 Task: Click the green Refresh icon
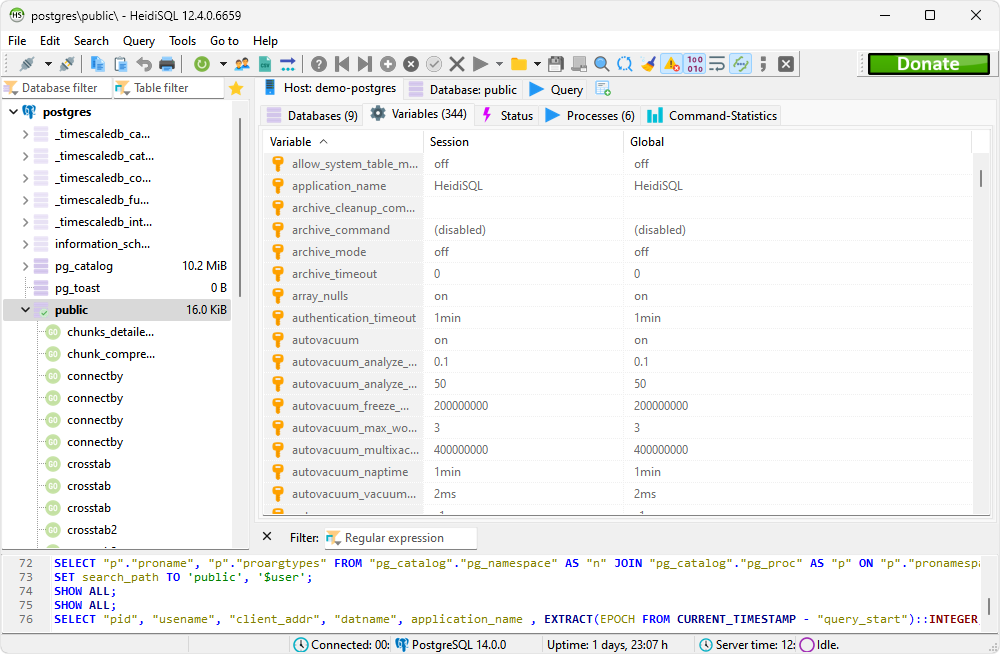click(x=202, y=64)
